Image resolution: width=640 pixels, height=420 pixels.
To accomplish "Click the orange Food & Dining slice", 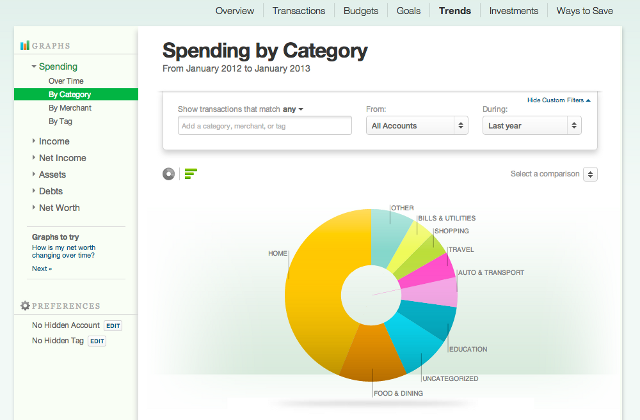I will [x=372, y=351].
